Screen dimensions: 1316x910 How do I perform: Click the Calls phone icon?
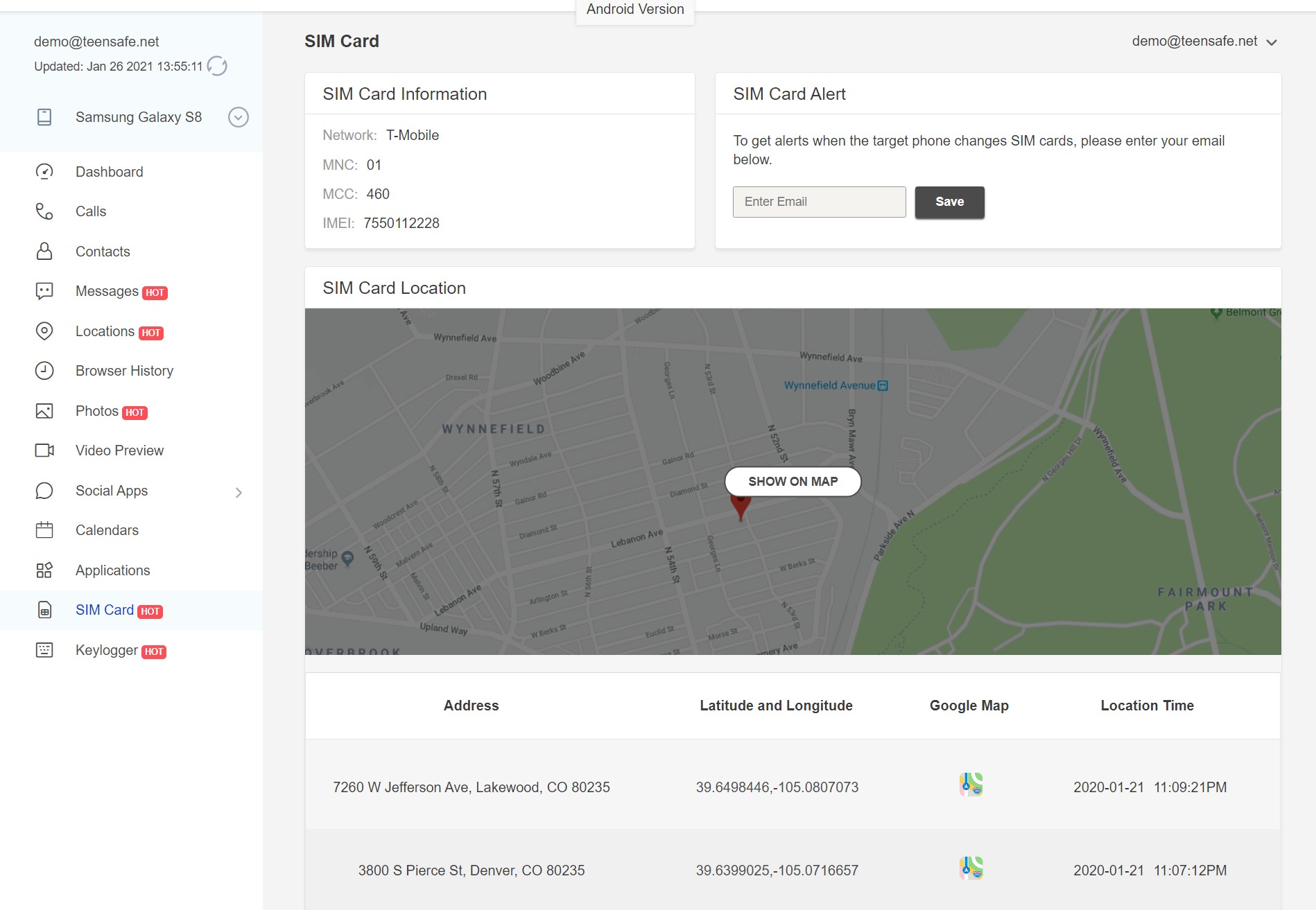pyautogui.click(x=44, y=211)
